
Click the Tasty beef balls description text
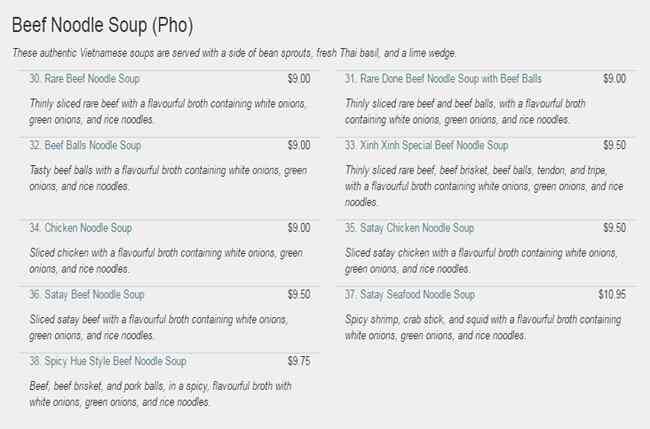pos(168,178)
